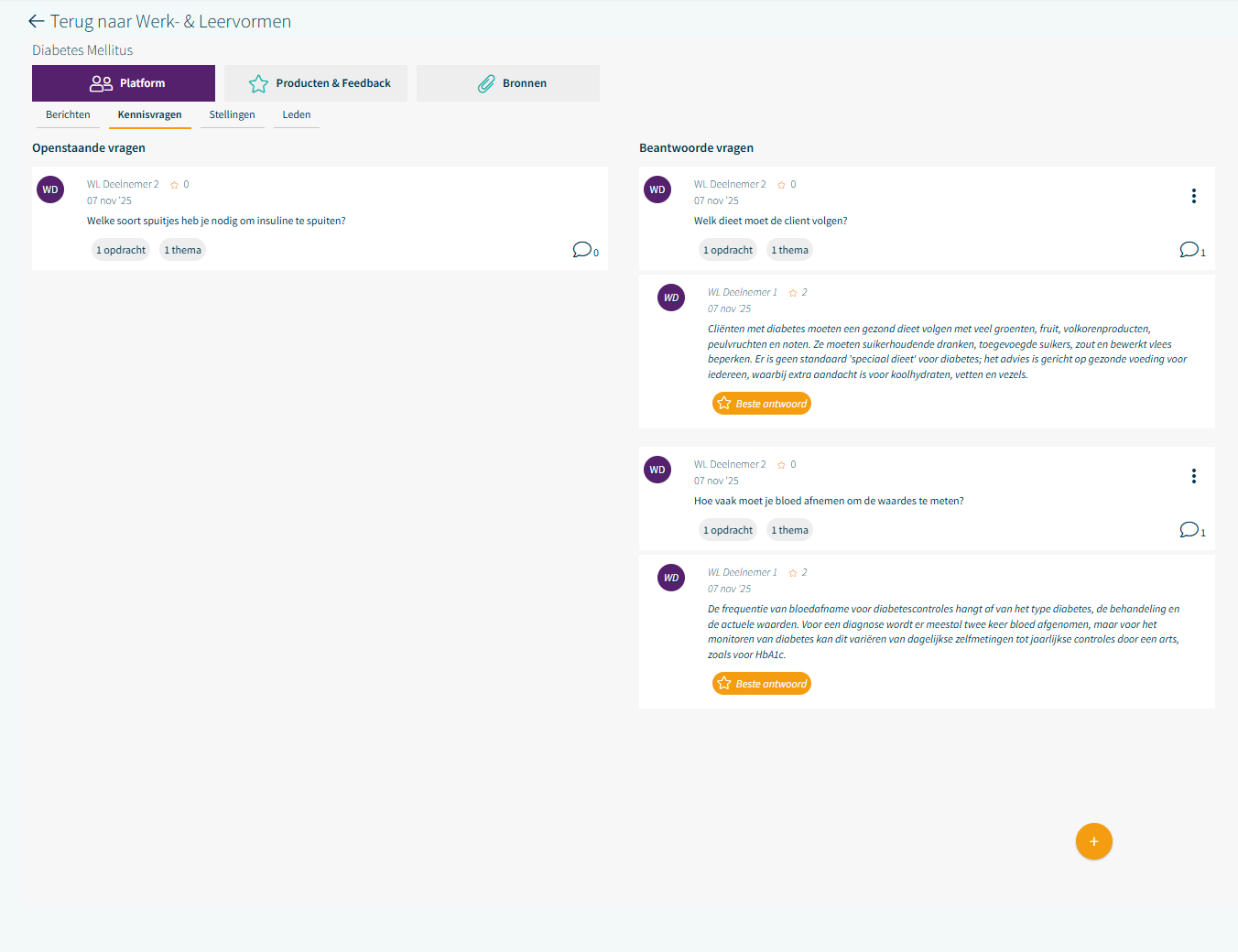Toggle Beste antwoord on the bloedafname answer
The image size is (1238, 952).
762,684
